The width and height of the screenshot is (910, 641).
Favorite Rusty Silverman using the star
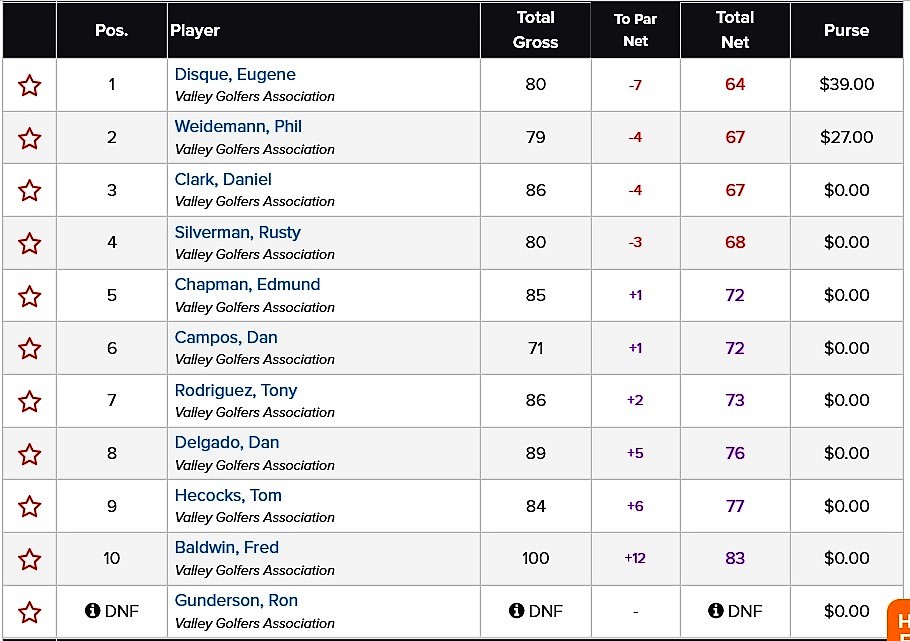[x=30, y=243]
